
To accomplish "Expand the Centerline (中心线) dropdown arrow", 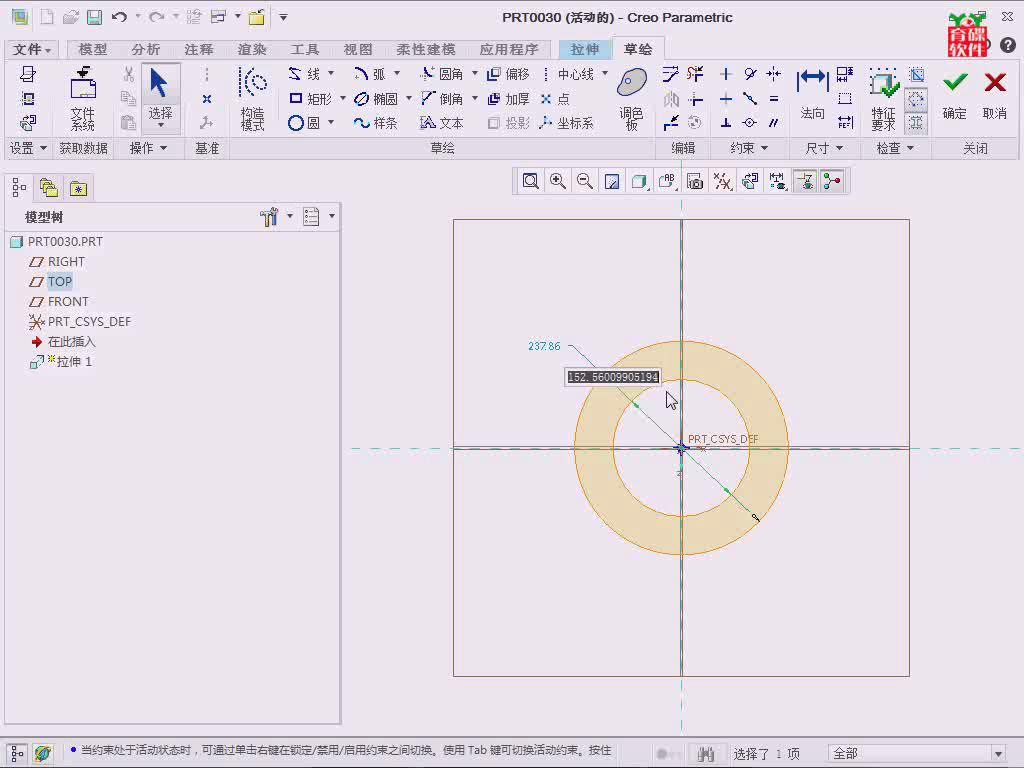I will click(605, 73).
